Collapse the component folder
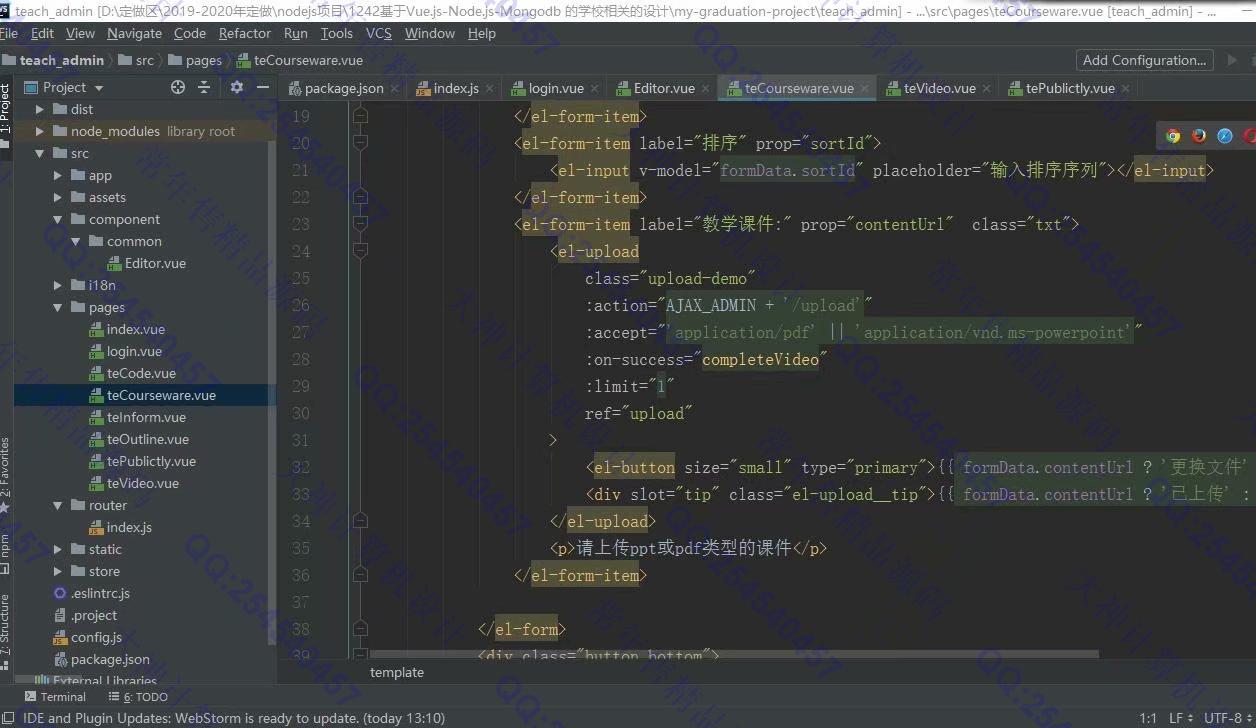The width and height of the screenshot is (1256, 728). (58, 219)
